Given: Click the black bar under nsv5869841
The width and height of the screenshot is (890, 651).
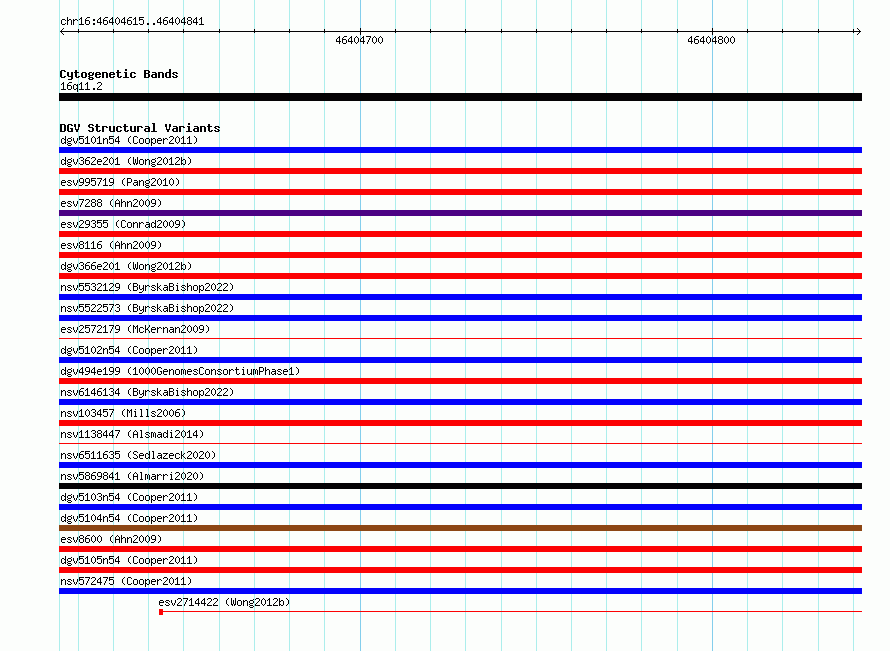Looking at the screenshot, I should coord(460,486).
